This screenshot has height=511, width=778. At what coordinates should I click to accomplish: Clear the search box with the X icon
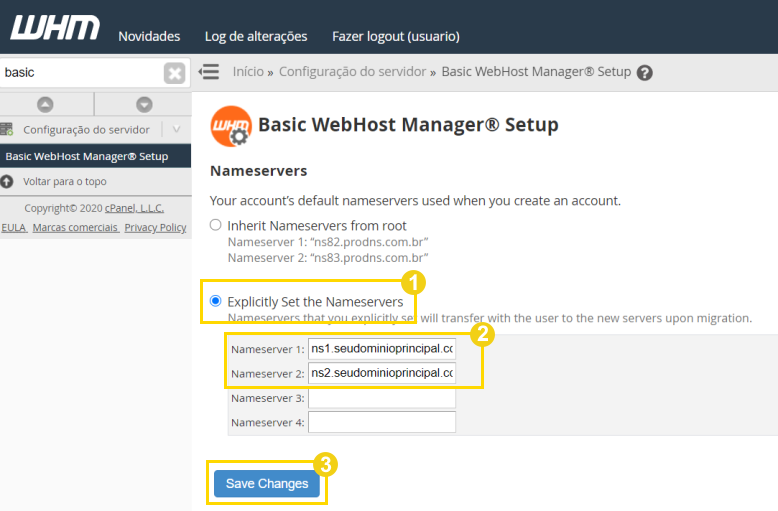coord(175,73)
